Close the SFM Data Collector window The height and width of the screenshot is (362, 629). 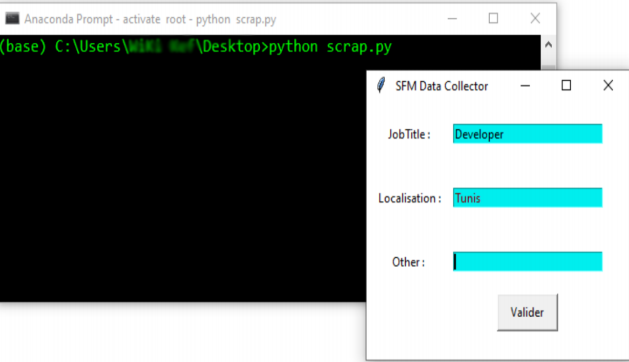pyautogui.click(x=608, y=85)
